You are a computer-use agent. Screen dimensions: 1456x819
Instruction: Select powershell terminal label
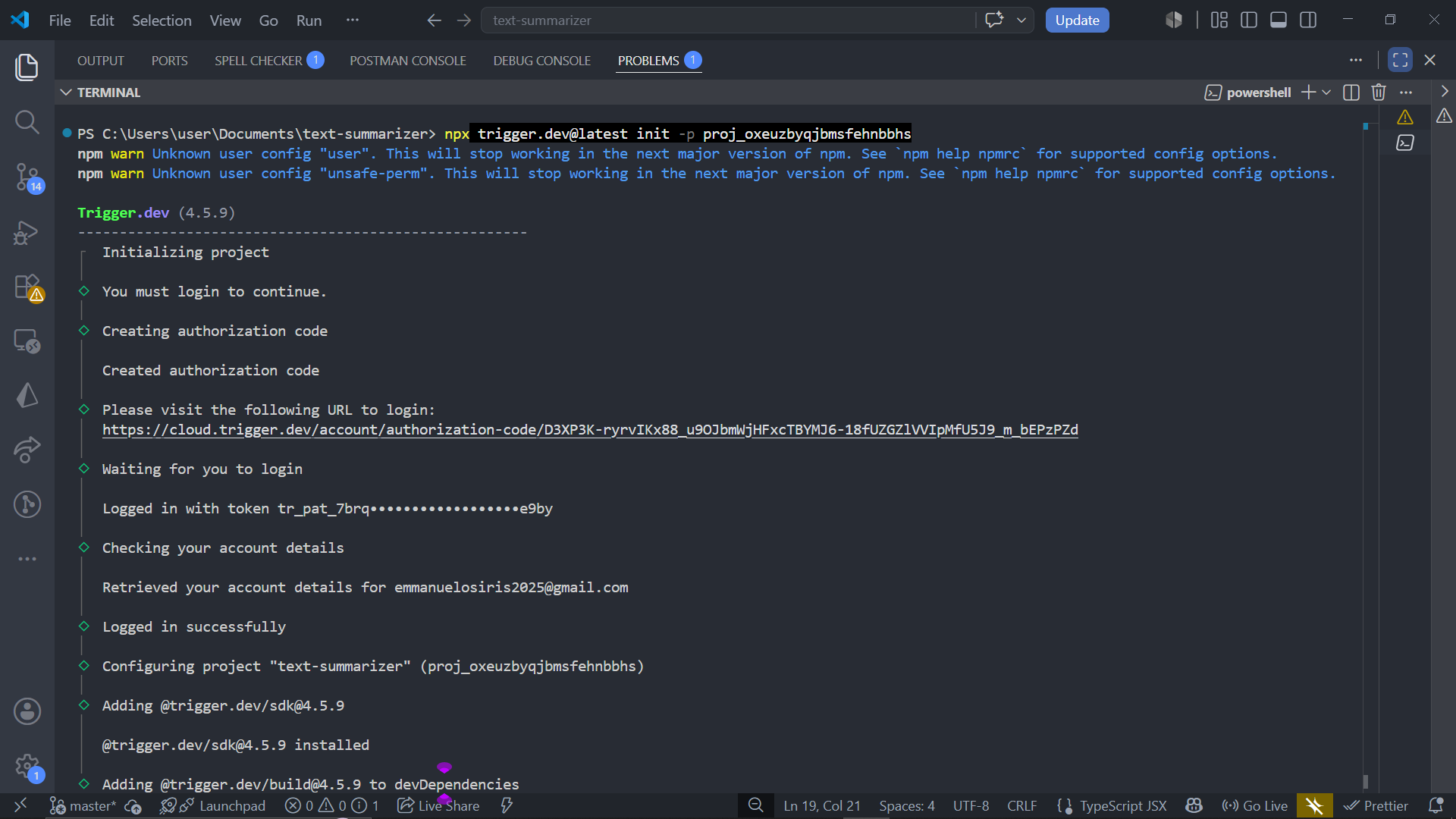pyautogui.click(x=1248, y=93)
